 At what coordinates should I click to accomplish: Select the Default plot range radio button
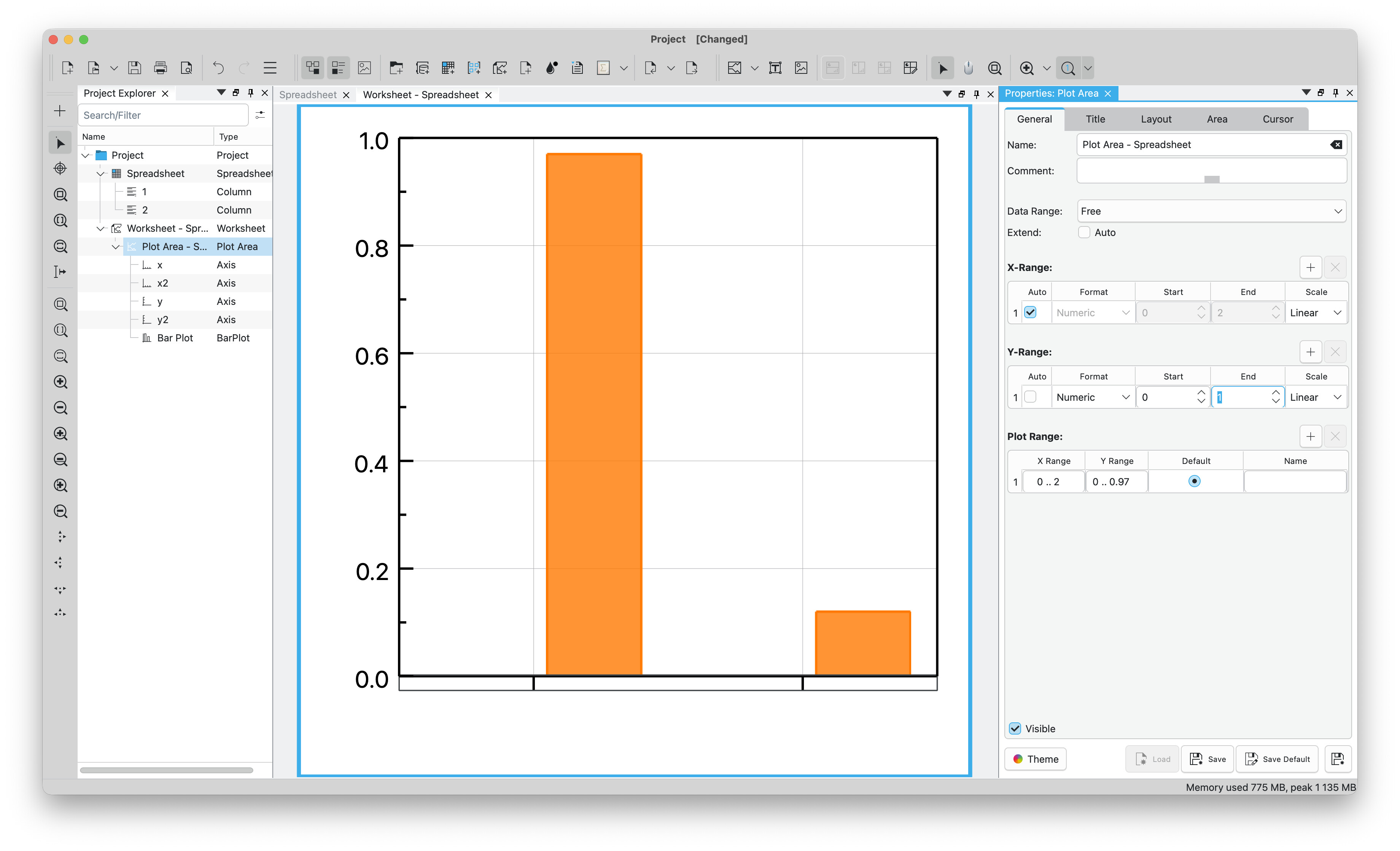1194,481
